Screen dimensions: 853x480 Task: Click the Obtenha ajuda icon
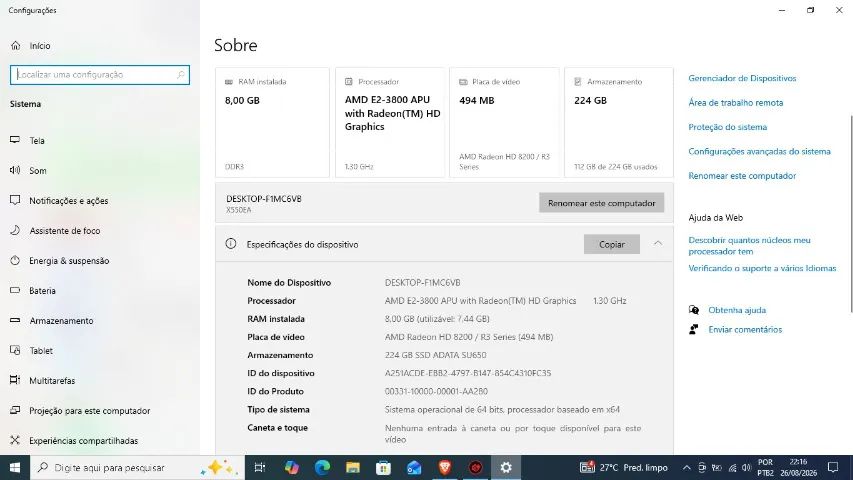pos(694,310)
